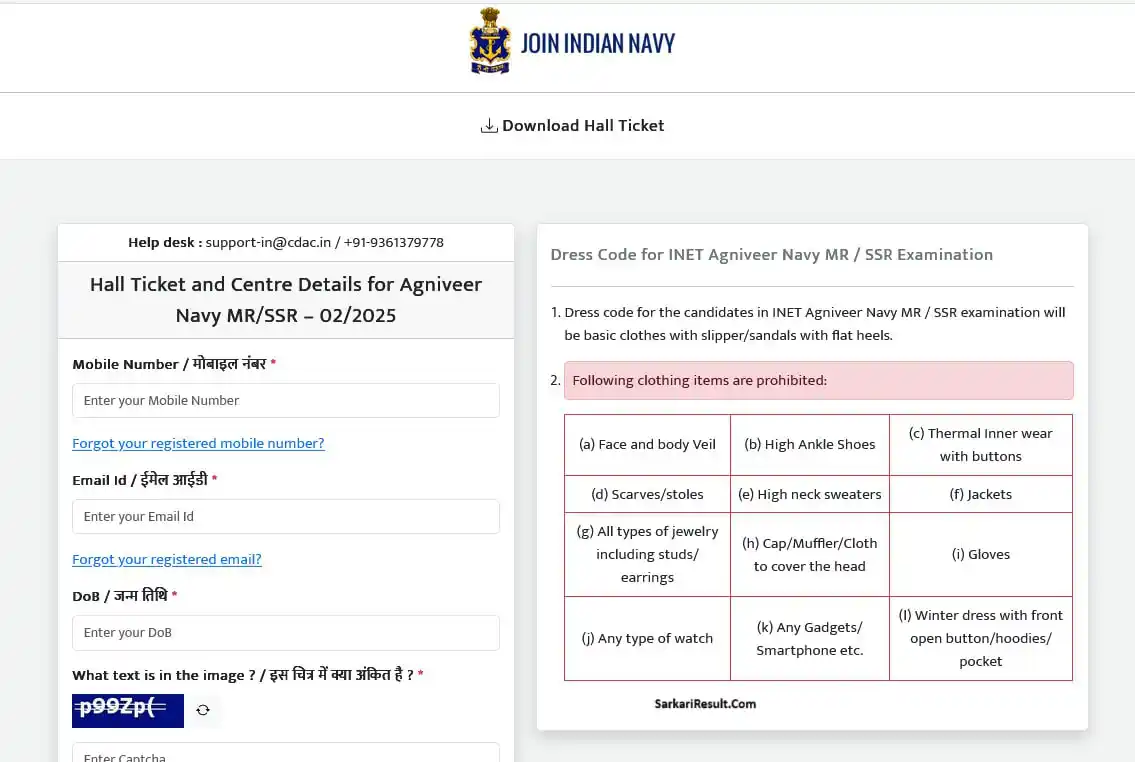Image resolution: width=1135 pixels, height=762 pixels.
Task: Select the '(k) Any Gadgets/Smartphone' cell
Action: point(810,638)
